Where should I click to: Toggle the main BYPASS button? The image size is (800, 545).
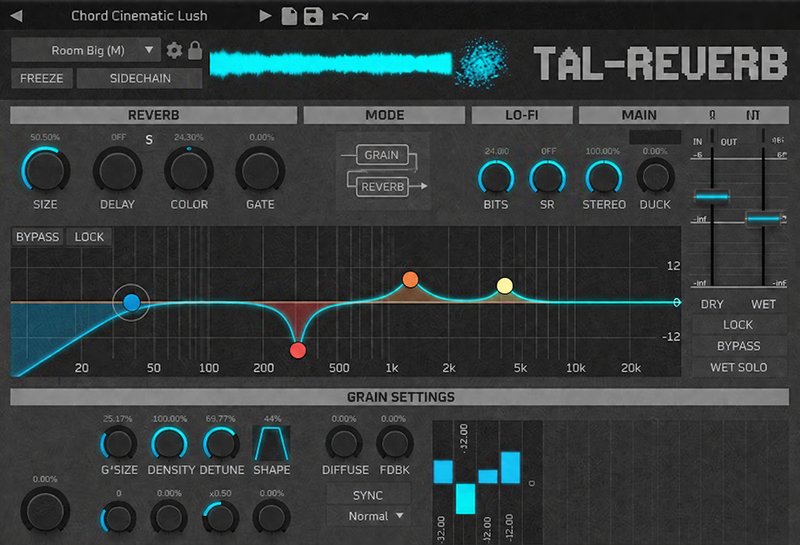click(738, 346)
